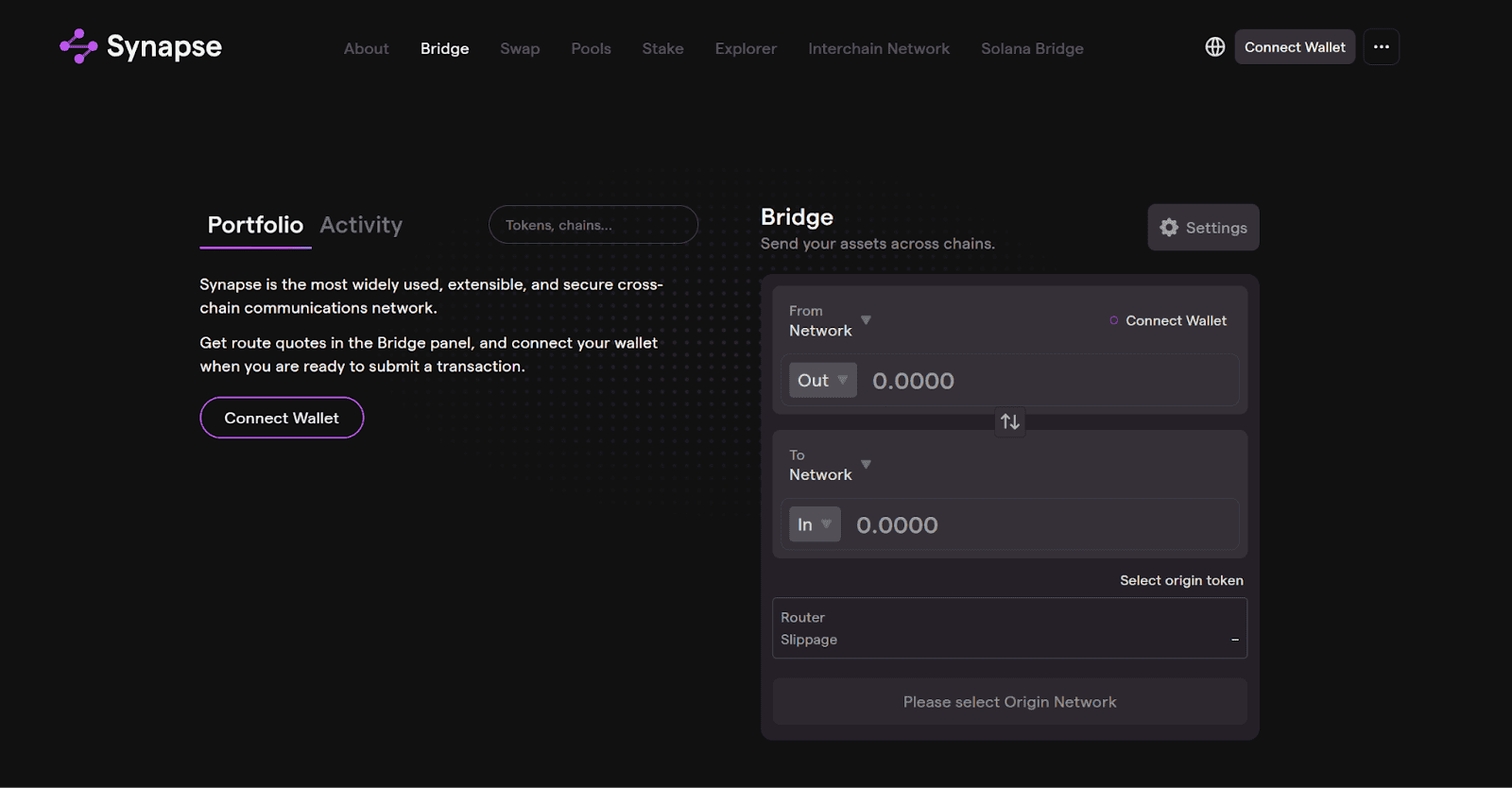
Task: Open the In token selector
Action: click(x=815, y=524)
